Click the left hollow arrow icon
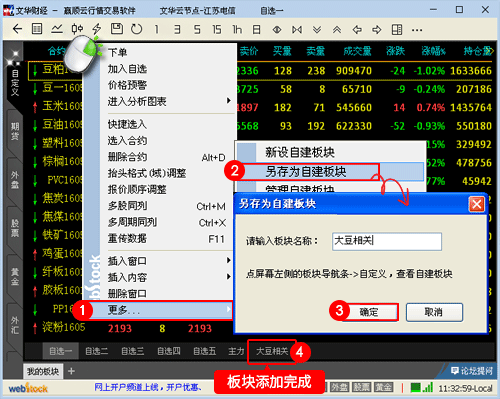The height and width of the screenshot is (399, 500). pyautogui.click(x=357, y=30)
